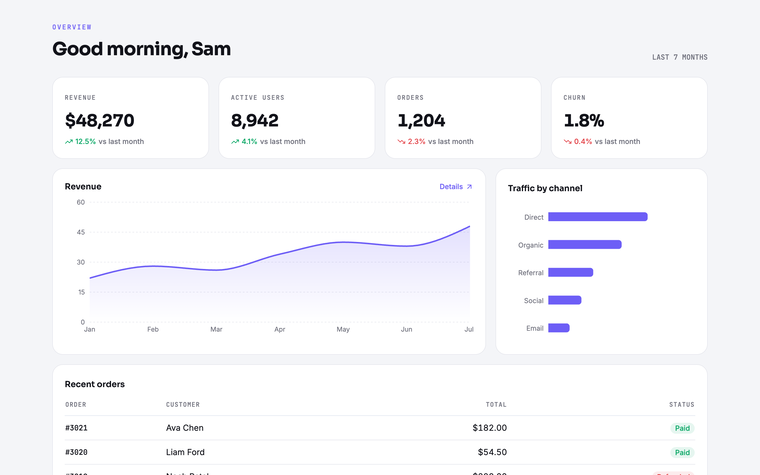Click the Jun label on revenue chart

(x=407, y=329)
